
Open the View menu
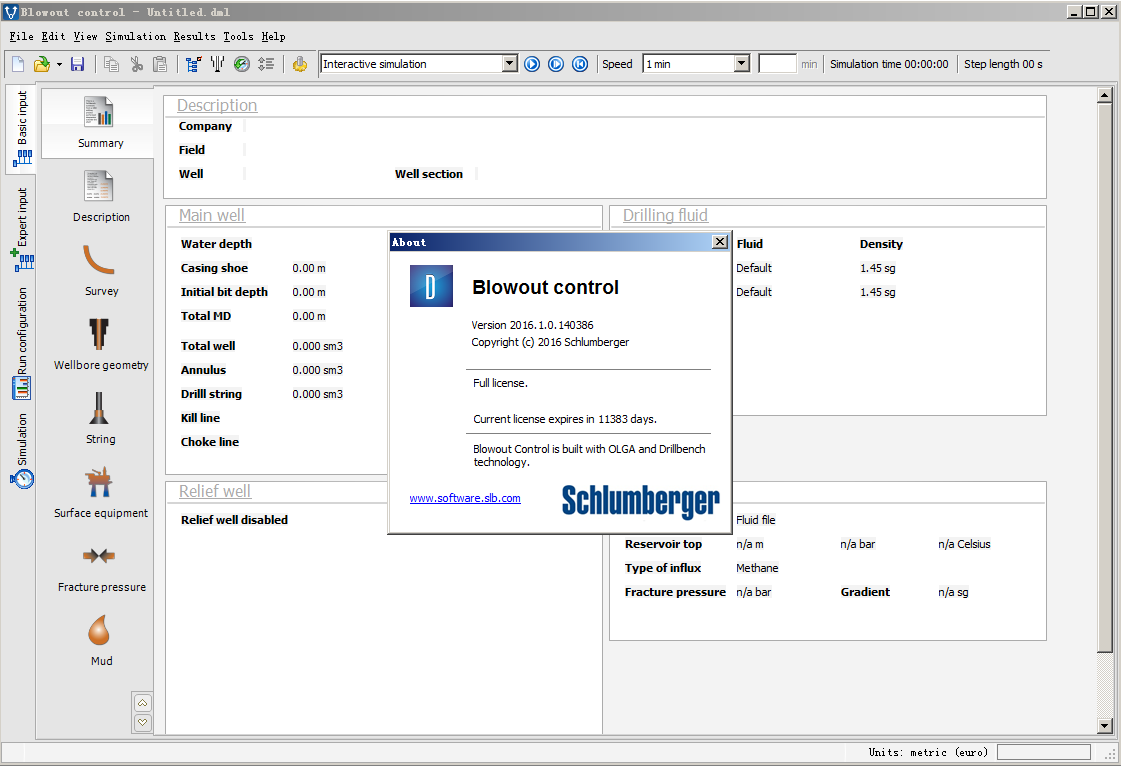pyautogui.click(x=85, y=36)
